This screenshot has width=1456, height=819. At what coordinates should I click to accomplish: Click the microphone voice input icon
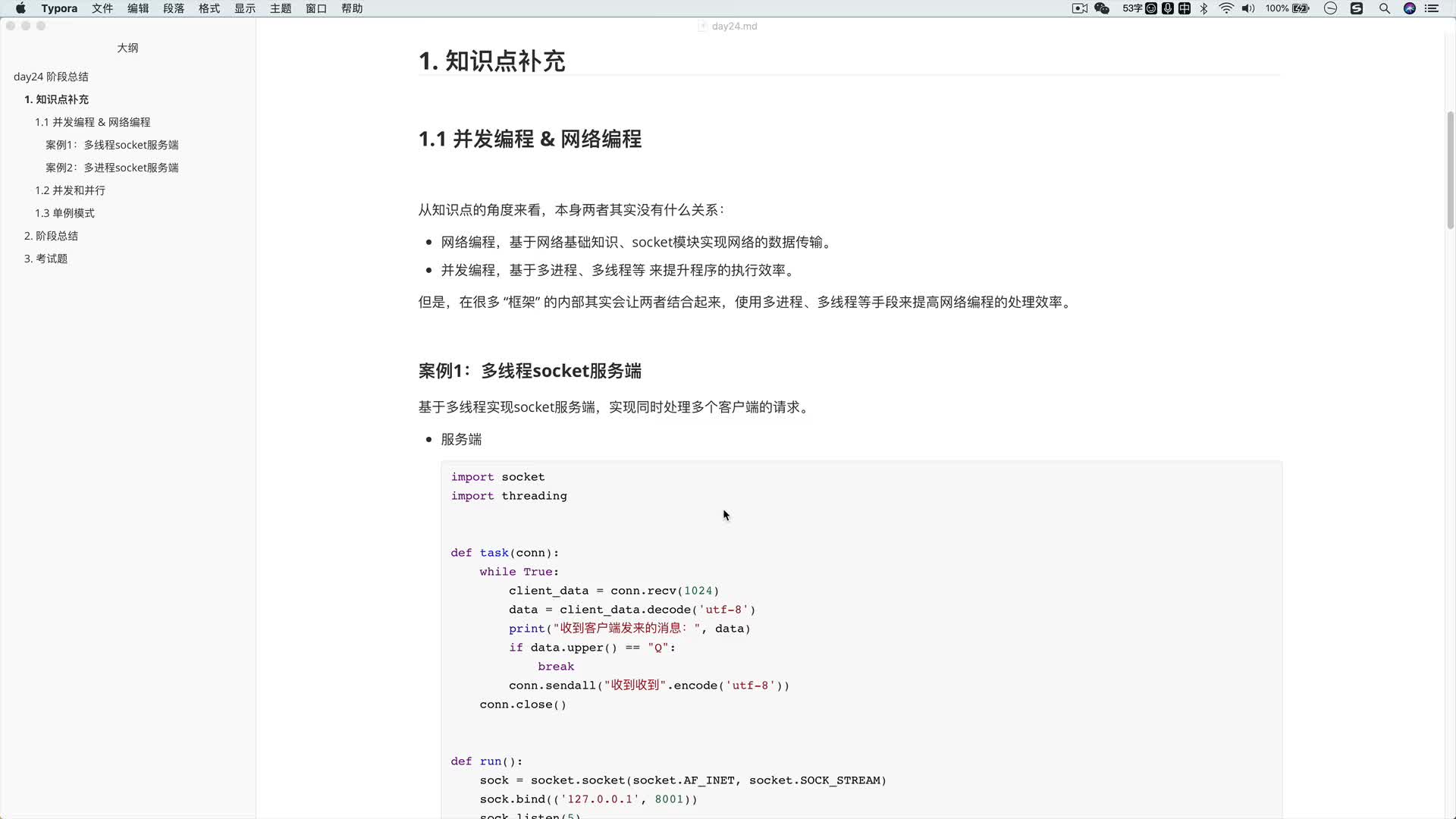(1168, 8)
